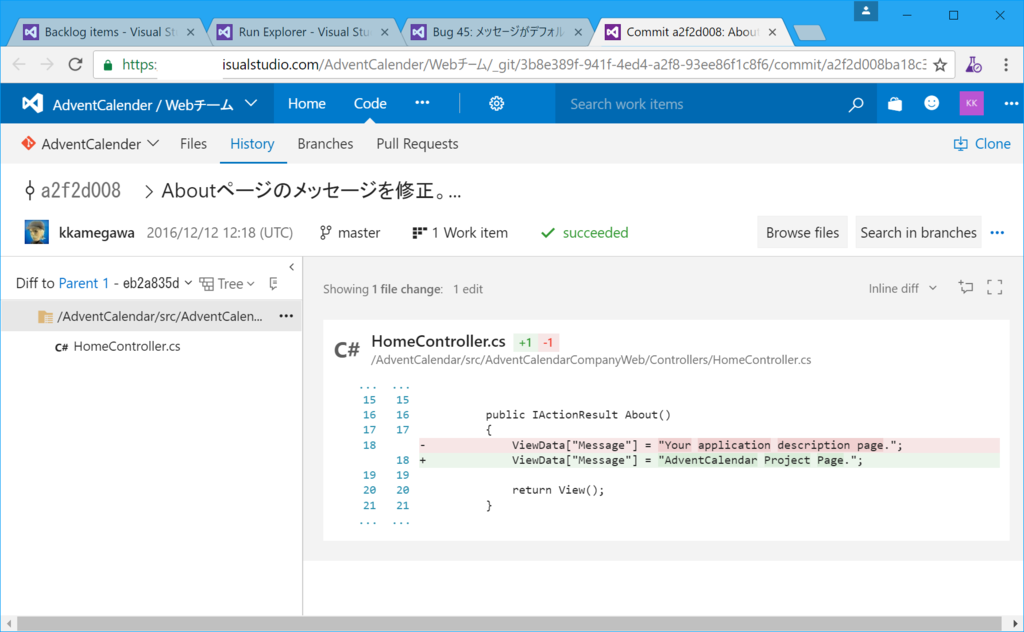Screen dimensions: 1024x632
Task: Click the browser forward arrow
Action: tap(47, 64)
